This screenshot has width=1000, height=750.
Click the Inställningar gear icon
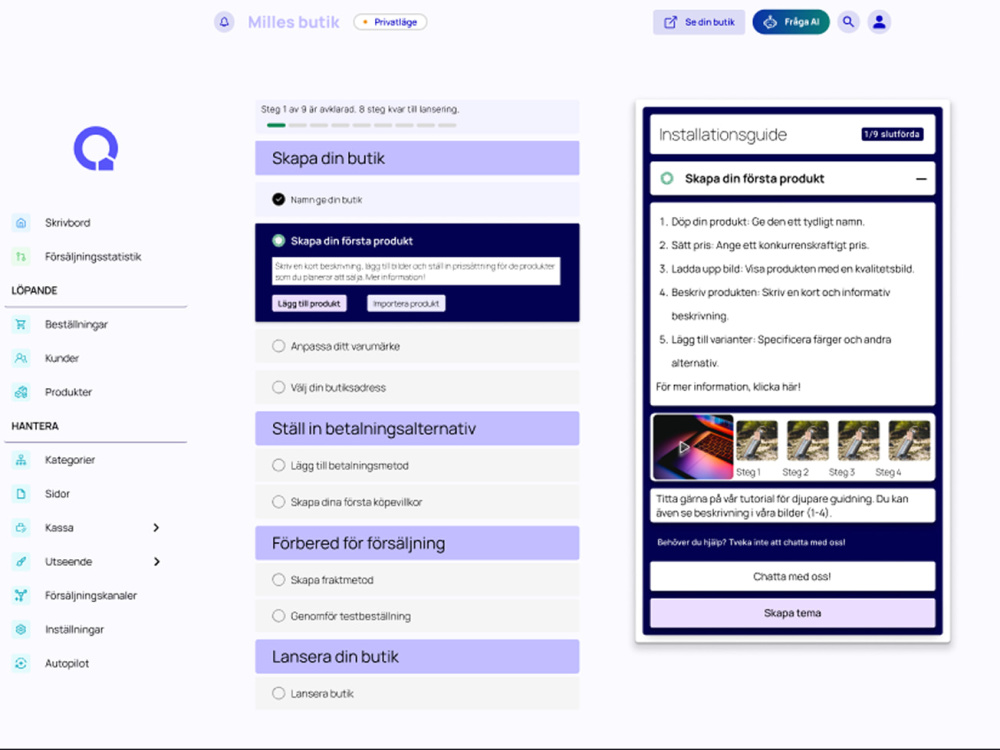pos(21,629)
